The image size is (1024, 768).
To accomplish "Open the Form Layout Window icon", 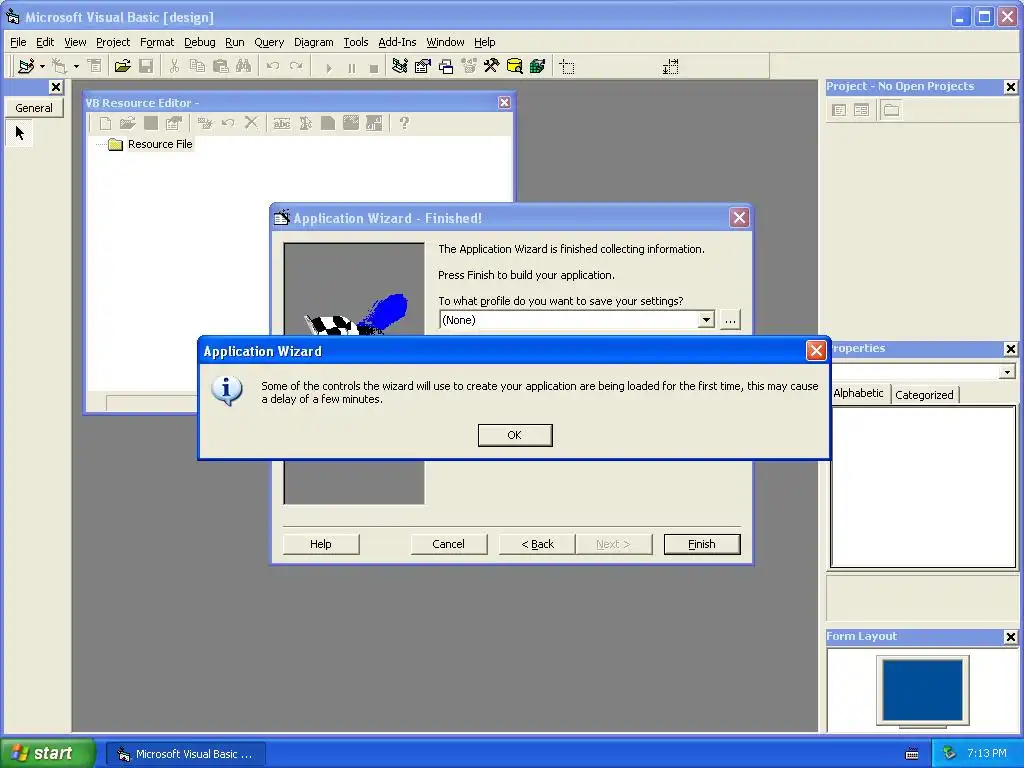I will click(x=446, y=66).
